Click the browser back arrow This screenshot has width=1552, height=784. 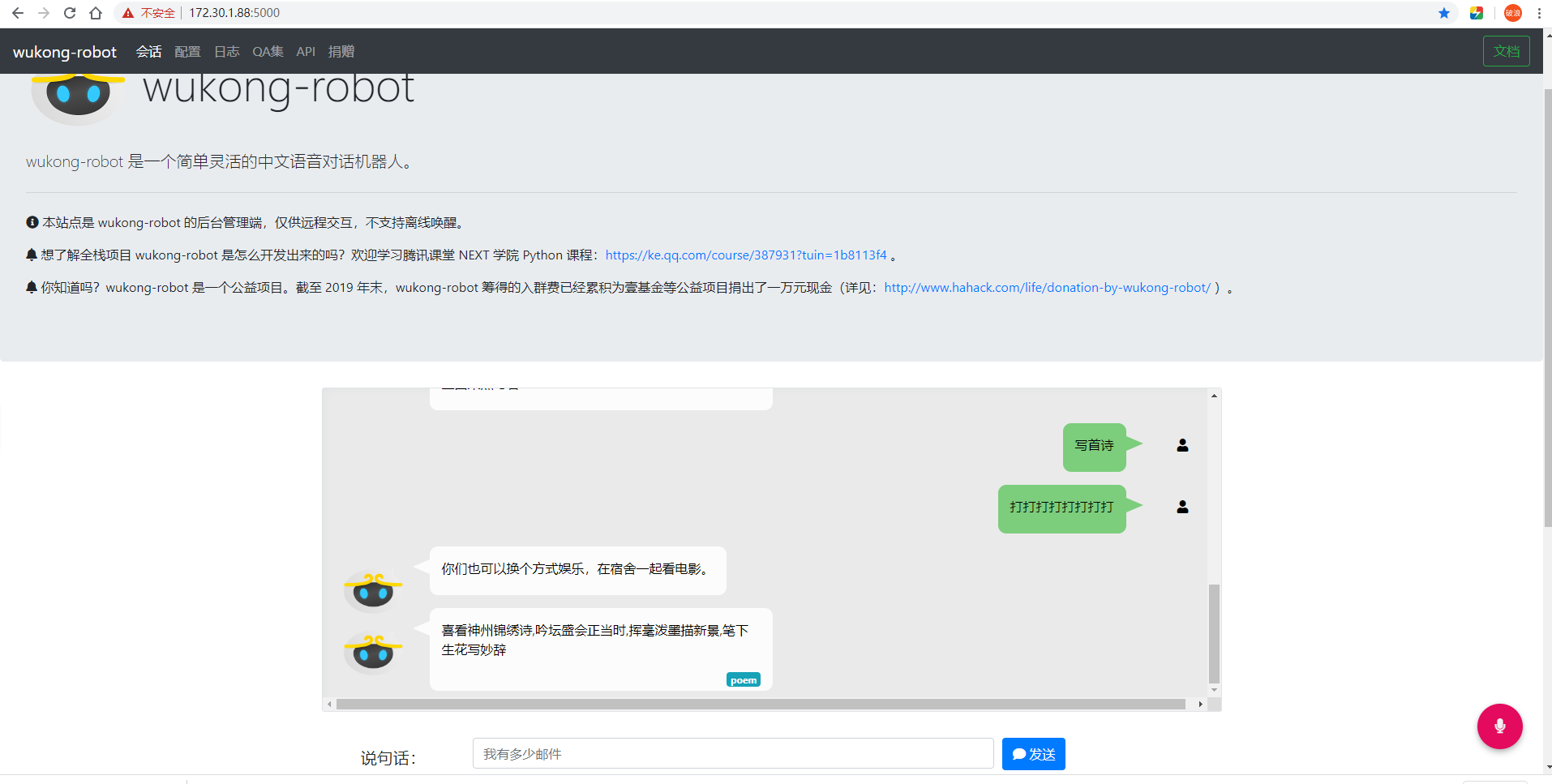pyautogui.click(x=18, y=13)
